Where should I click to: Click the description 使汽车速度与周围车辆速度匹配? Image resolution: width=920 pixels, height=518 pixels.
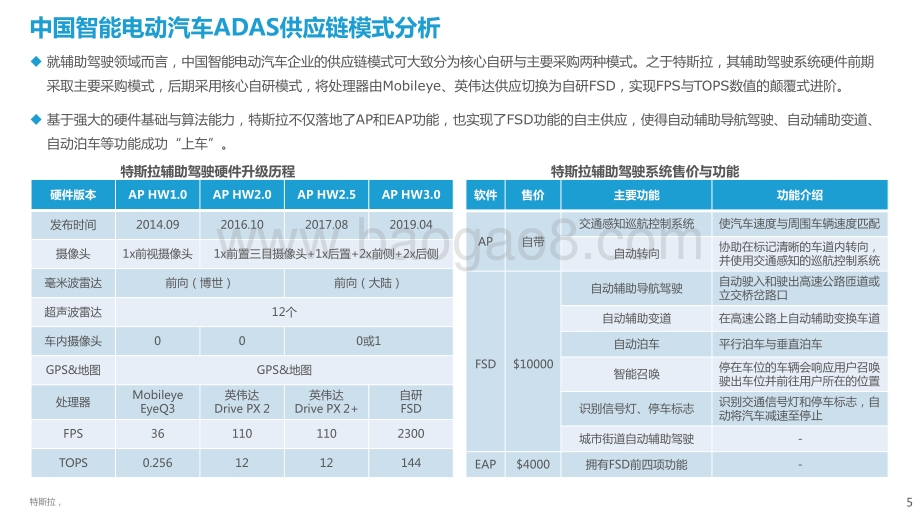point(799,224)
